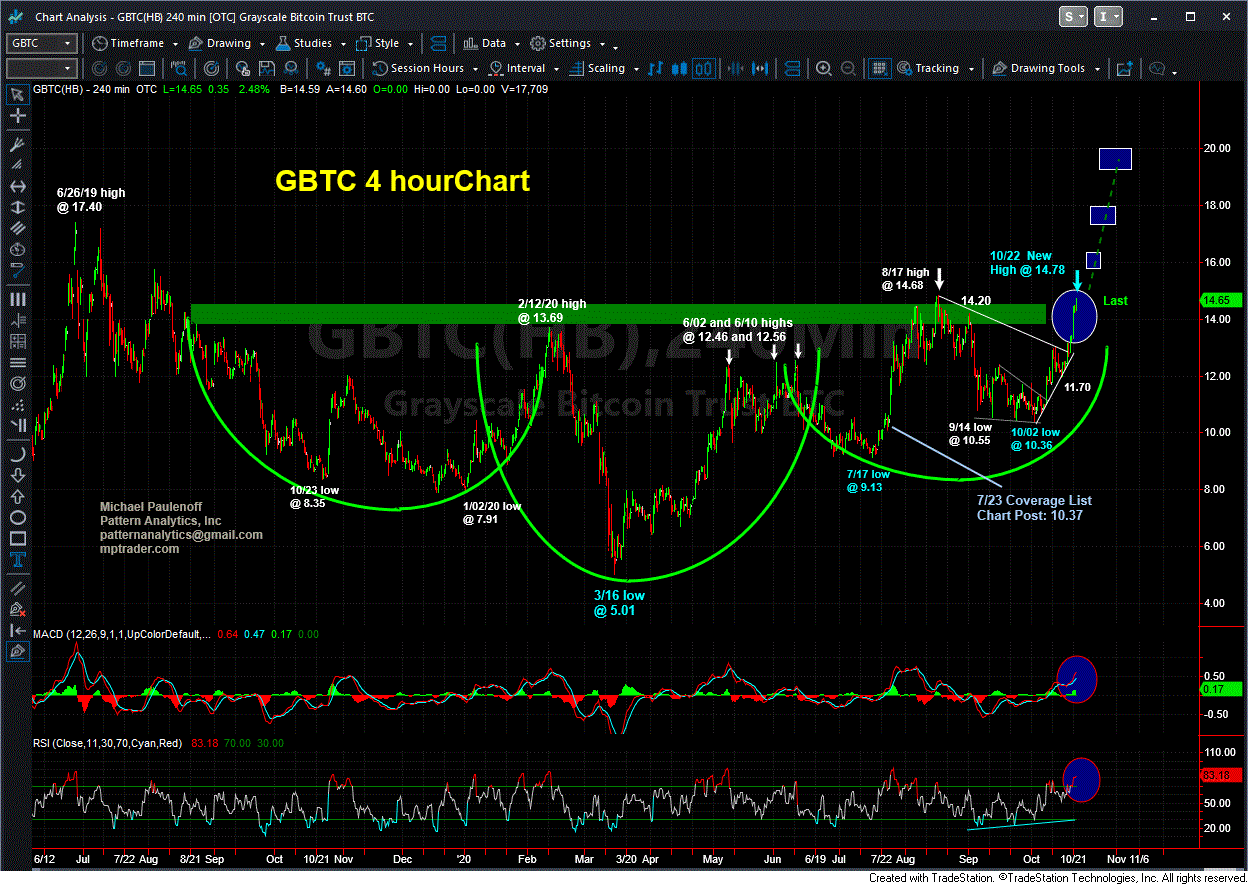Expand the Style dropdown arrow
Screen dimensions: 1248x884
(410, 45)
